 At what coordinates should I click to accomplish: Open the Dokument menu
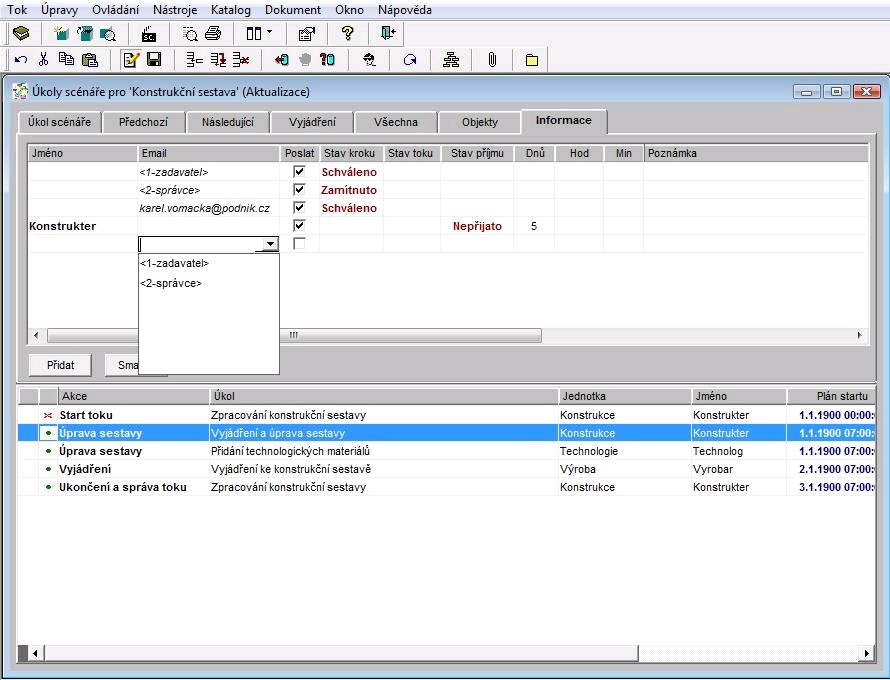[293, 10]
